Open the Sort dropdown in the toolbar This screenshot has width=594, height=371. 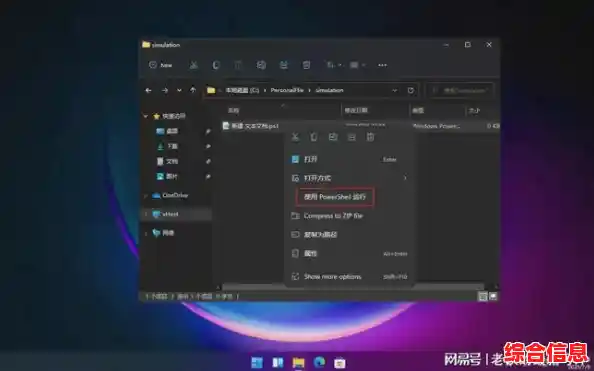(x=334, y=65)
